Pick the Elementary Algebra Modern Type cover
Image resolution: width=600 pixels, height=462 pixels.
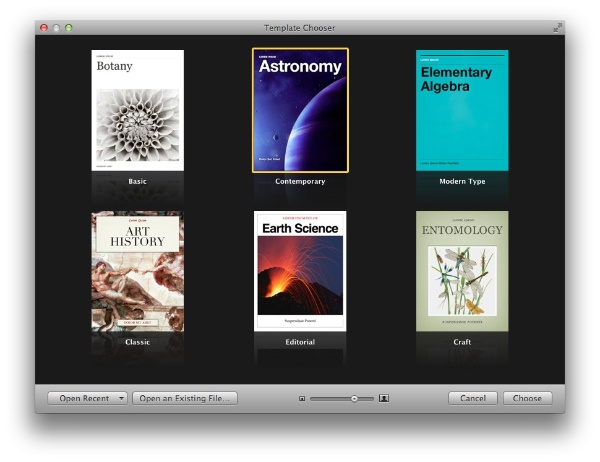462,110
